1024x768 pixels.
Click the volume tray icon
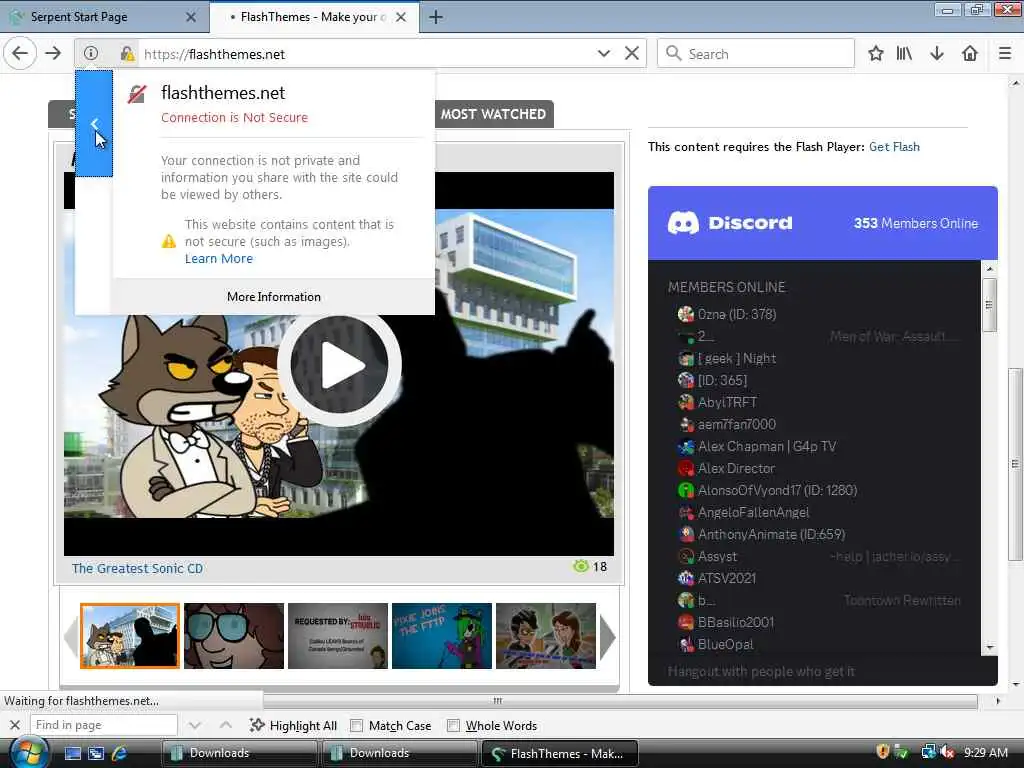tap(946, 752)
